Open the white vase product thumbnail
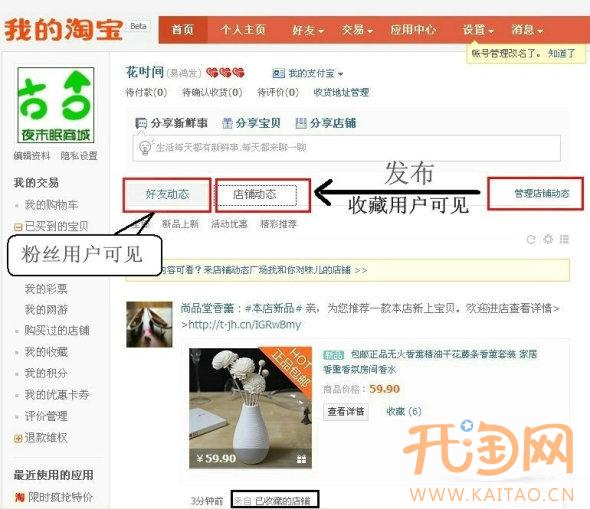Image resolution: width=590 pixels, height=509 pixels. pos(251,408)
